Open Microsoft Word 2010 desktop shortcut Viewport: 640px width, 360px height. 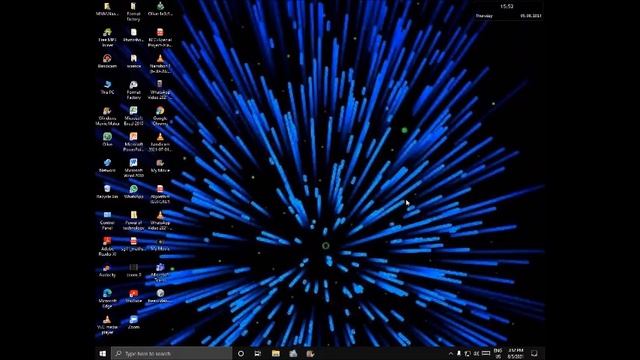133,168
